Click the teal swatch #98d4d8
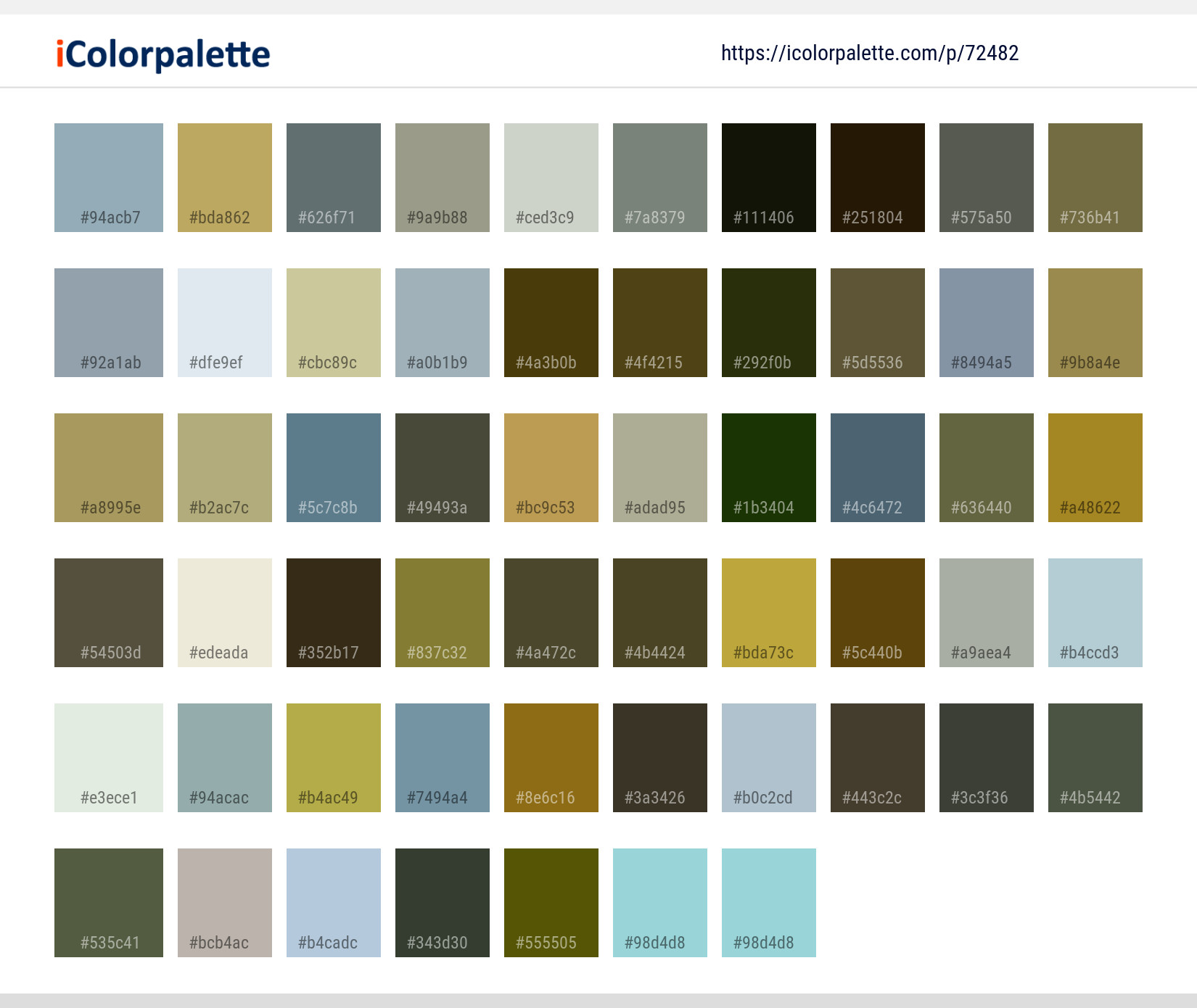The width and height of the screenshot is (1197, 1008). point(659,903)
